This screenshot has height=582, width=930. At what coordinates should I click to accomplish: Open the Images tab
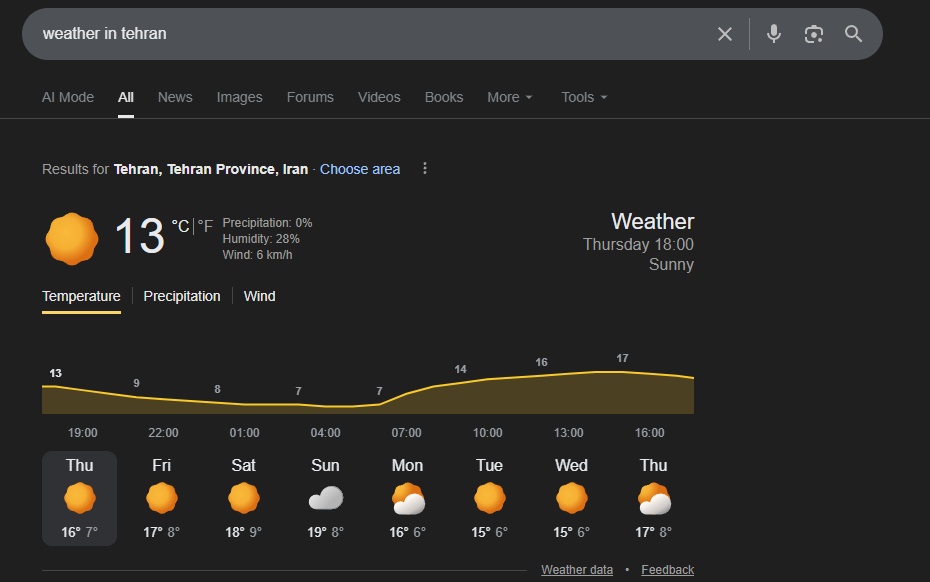tap(240, 97)
